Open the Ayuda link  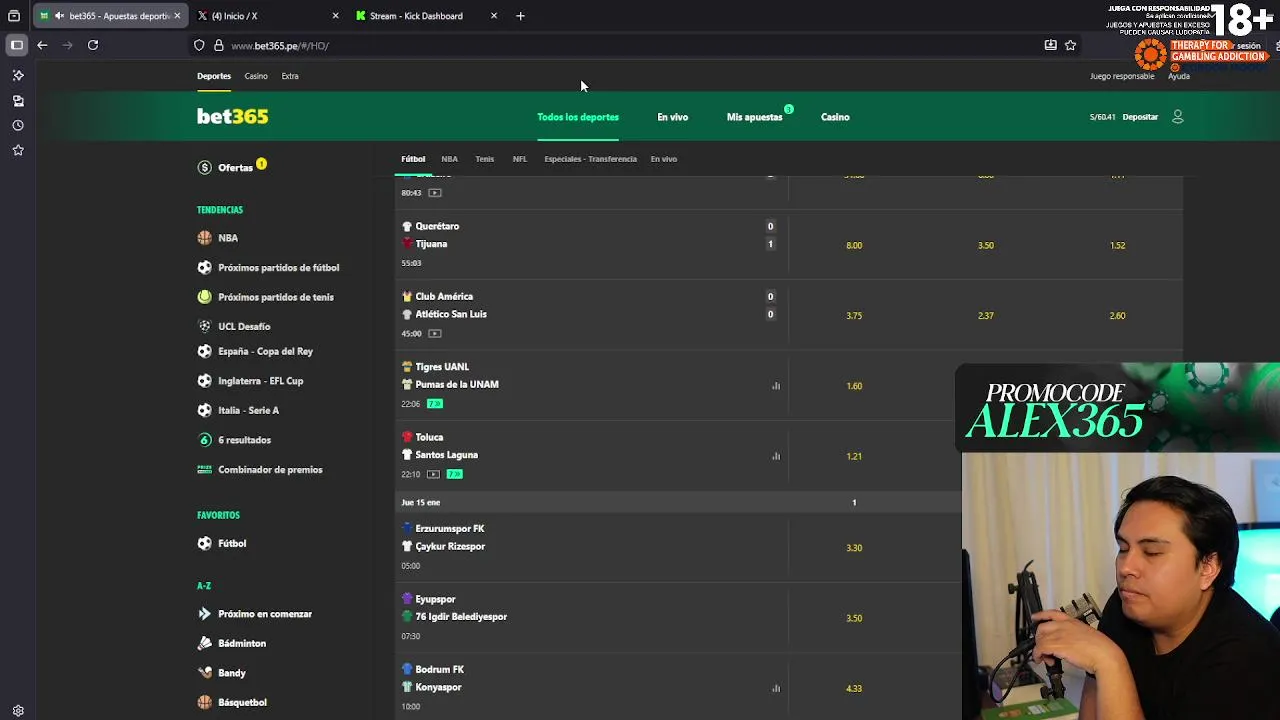coord(1179,76)
